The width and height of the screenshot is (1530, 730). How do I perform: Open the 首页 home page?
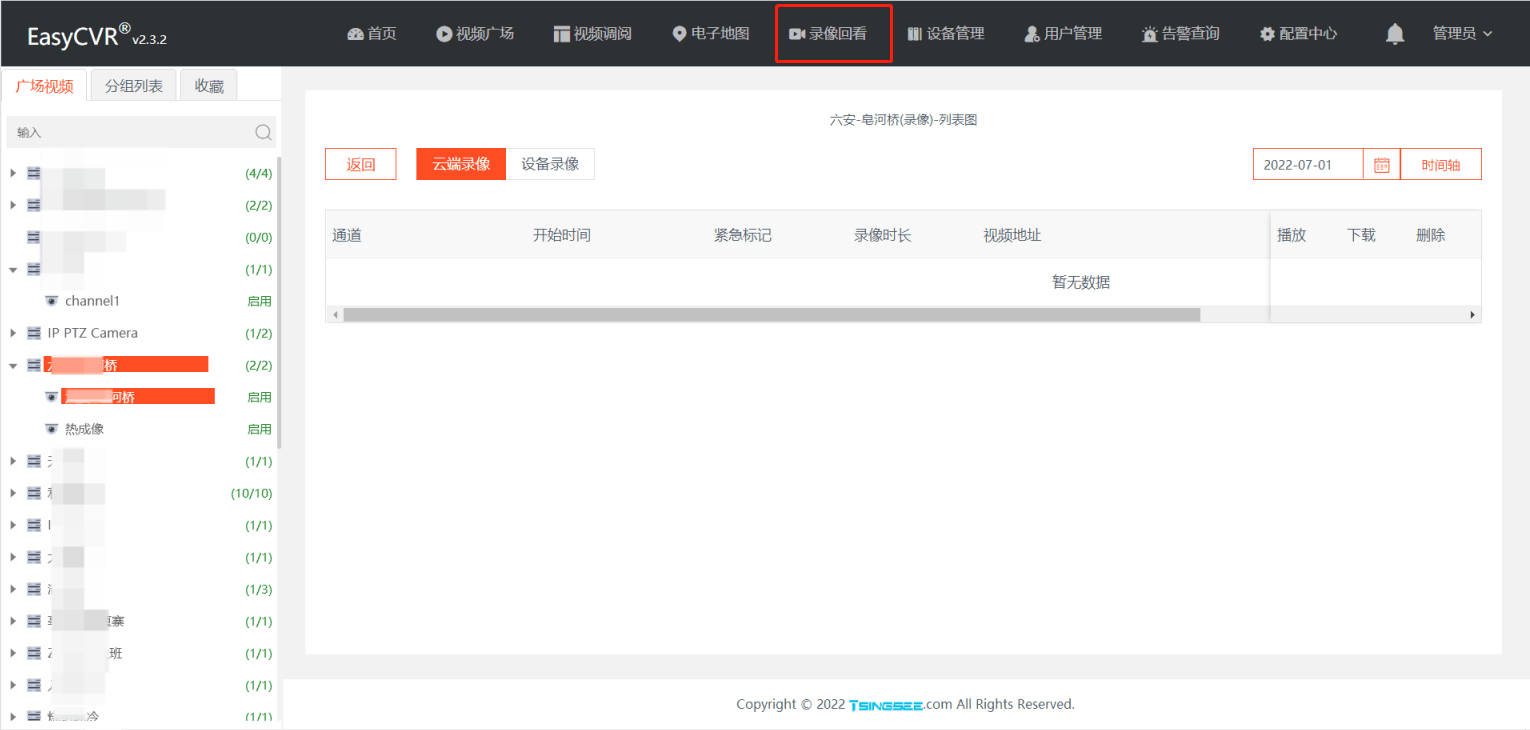click(372, 34)
